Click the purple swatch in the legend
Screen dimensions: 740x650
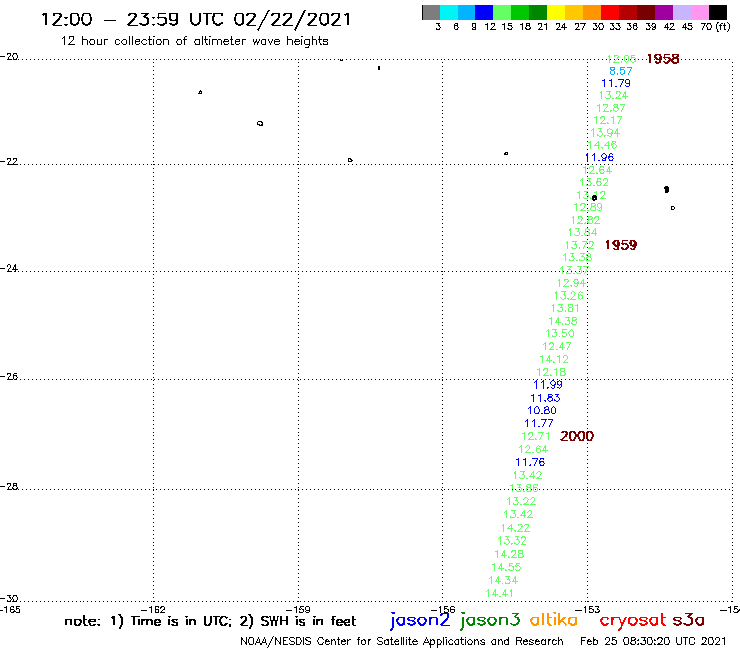663,12
